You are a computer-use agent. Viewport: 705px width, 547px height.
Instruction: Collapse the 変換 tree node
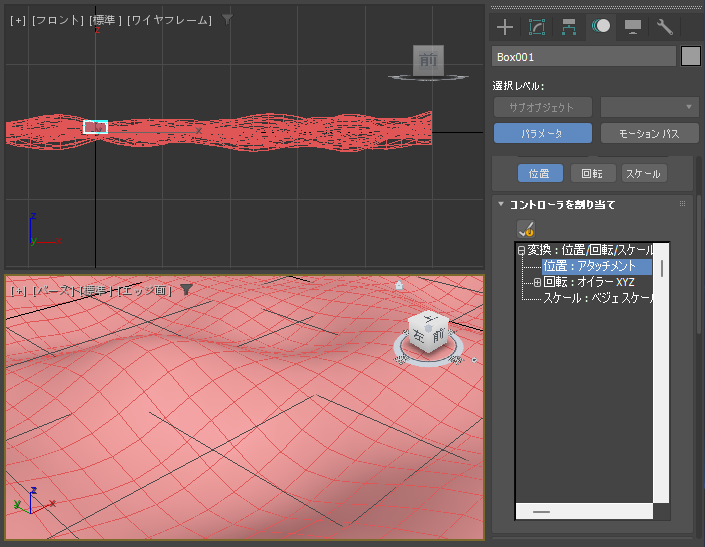[522, 250]
